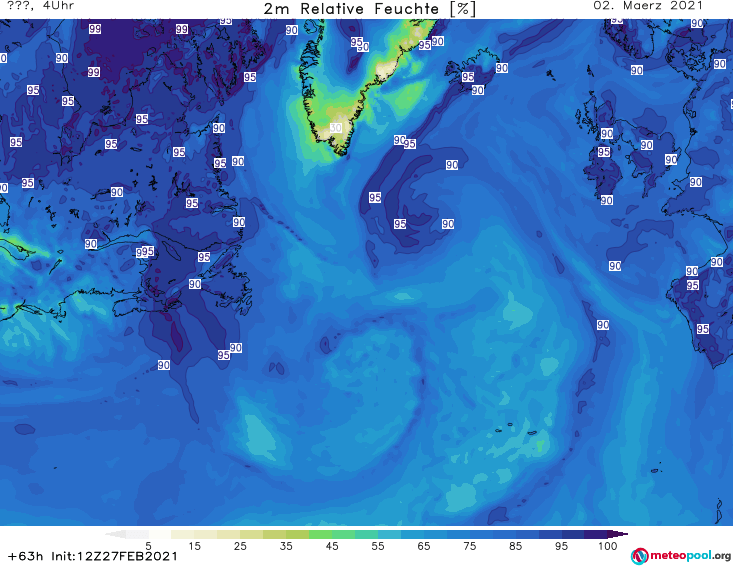Click the legend value '45'
Screen dimensions: 733x566
pos(332,546)
